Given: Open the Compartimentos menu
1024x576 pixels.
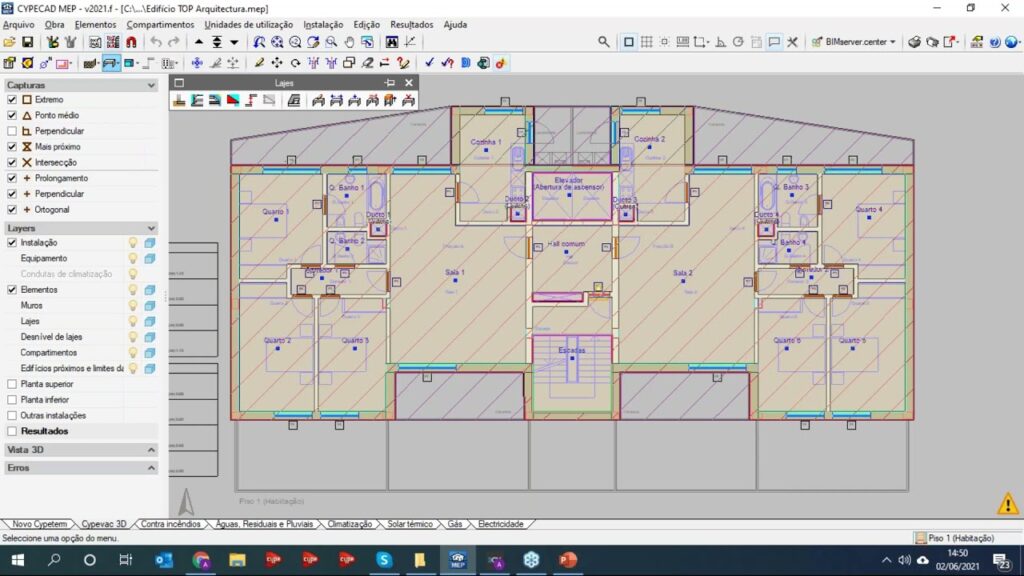Looking at the screenshot, I should coord(160,24).
